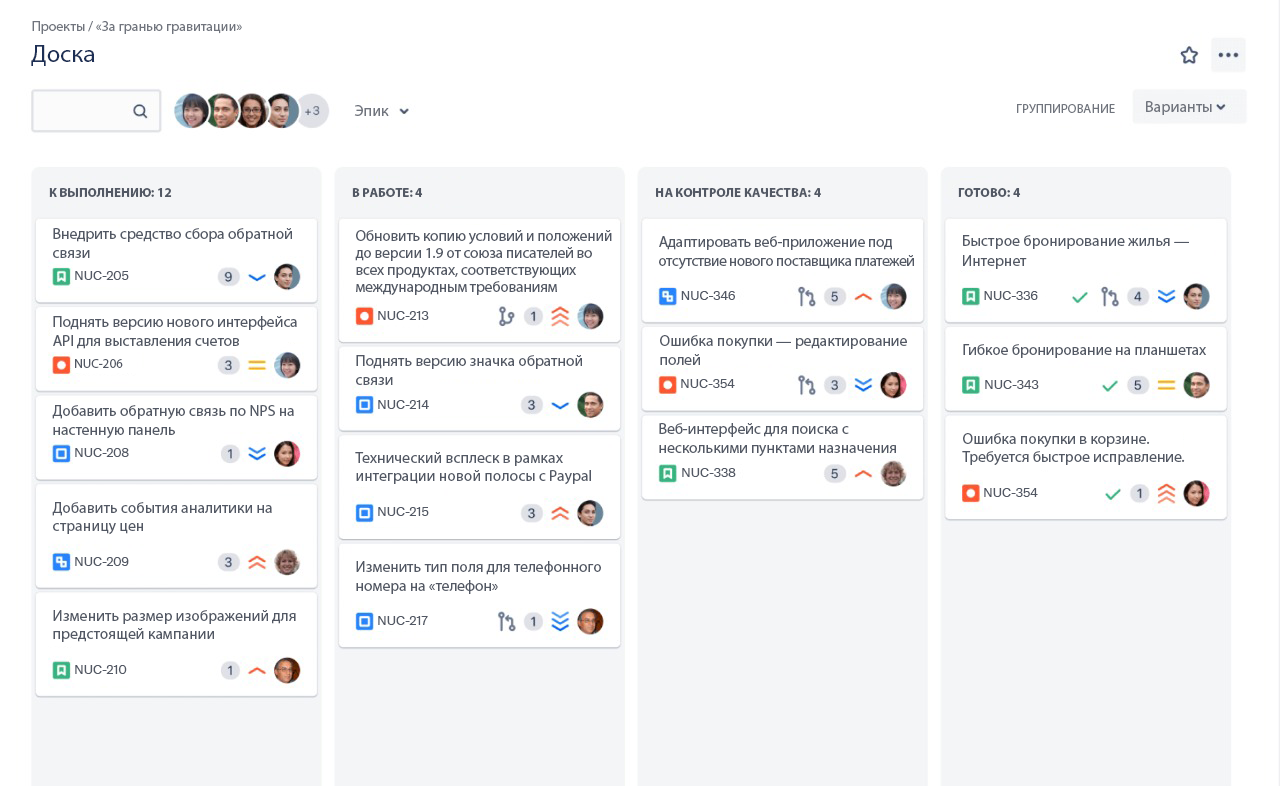The image size is (1280, 786).
Task: Click the bug type icon on NUC-206
Action: 61,365
